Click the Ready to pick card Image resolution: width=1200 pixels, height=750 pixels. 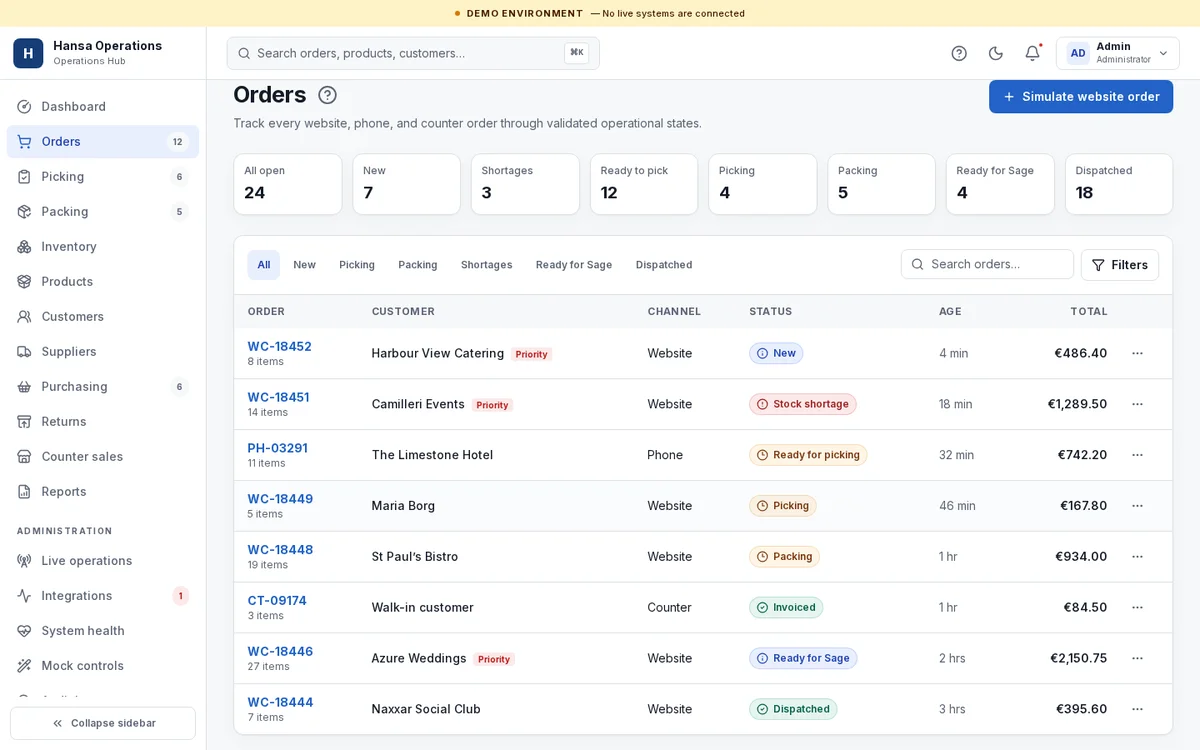coord(644,184)
